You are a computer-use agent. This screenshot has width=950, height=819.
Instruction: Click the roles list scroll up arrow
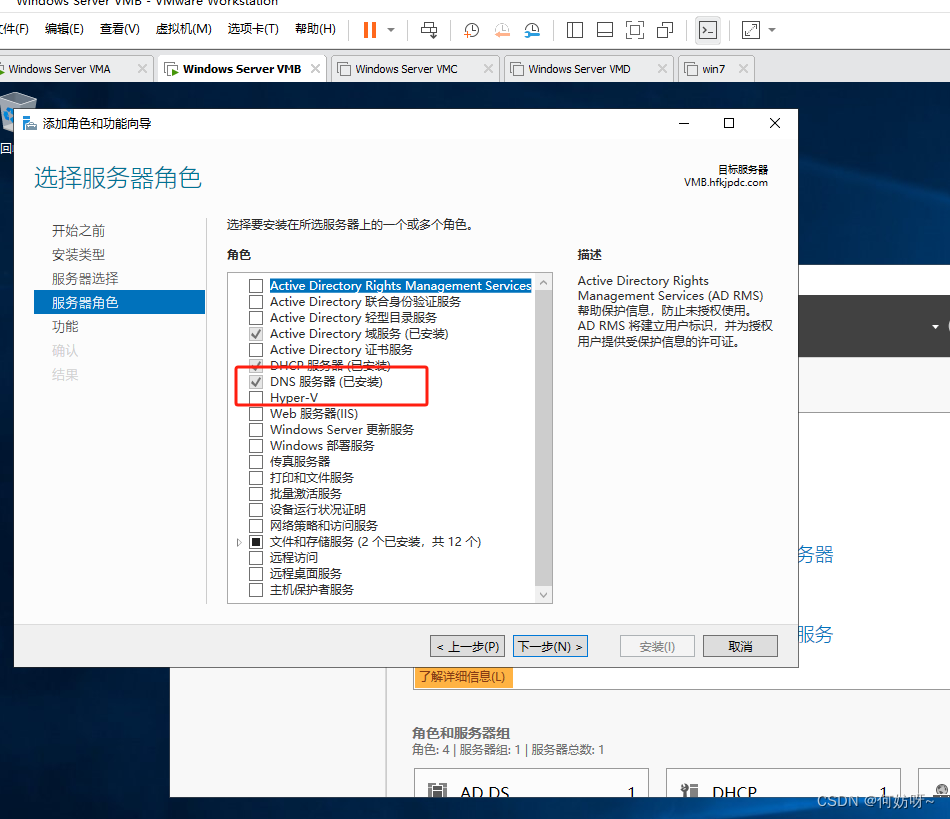[543, 283]
